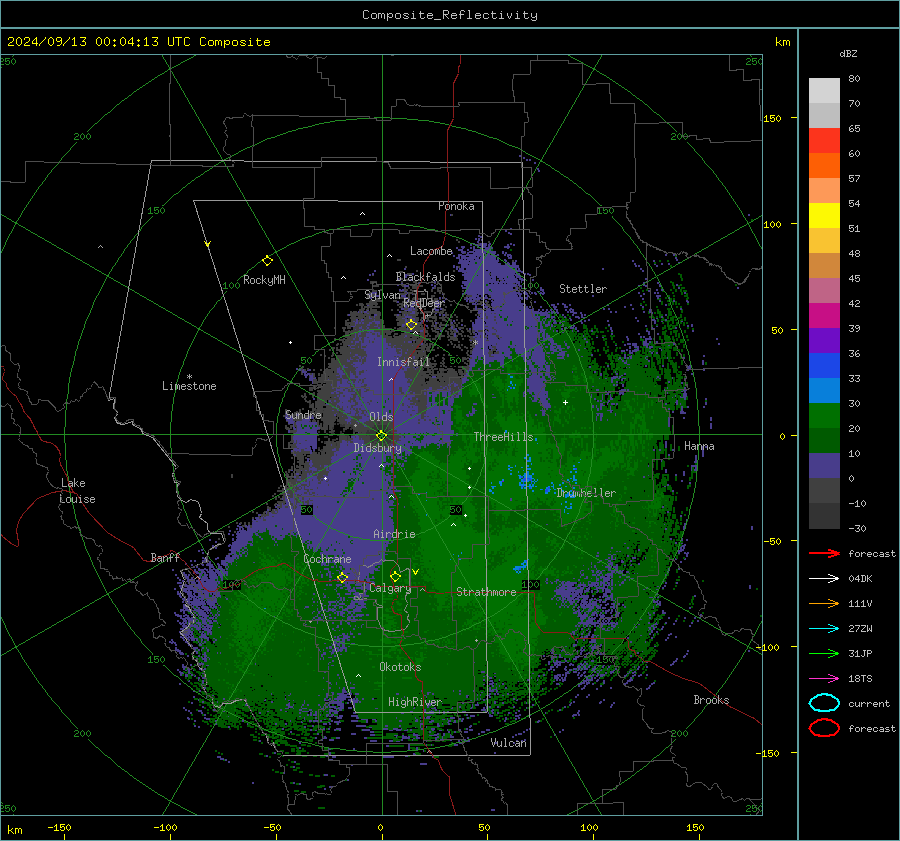The height and width of the screenshot is (841, 900).
Task: Click the 111V legend label
Action: click(x=860, y=603)
